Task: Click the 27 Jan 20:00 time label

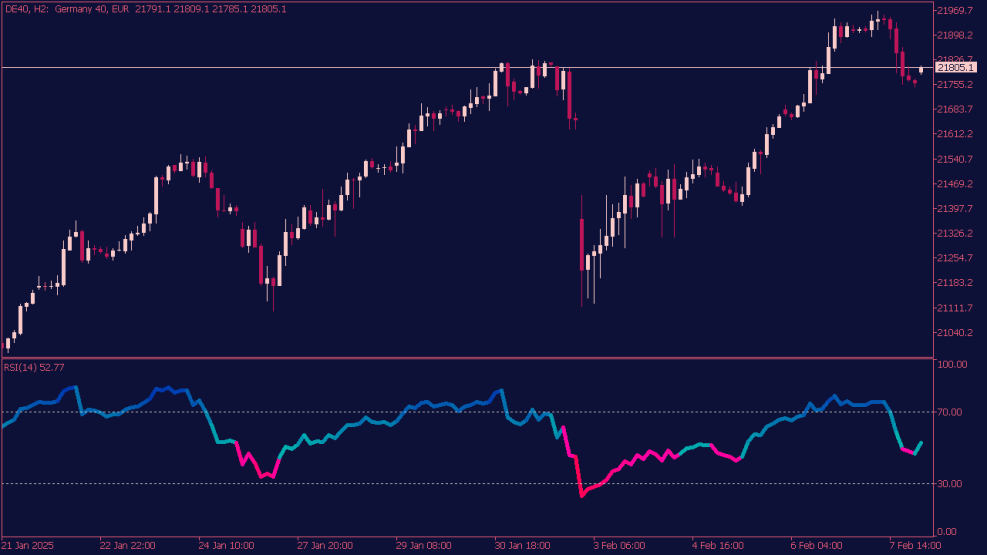Action: [x=325, y=546]
